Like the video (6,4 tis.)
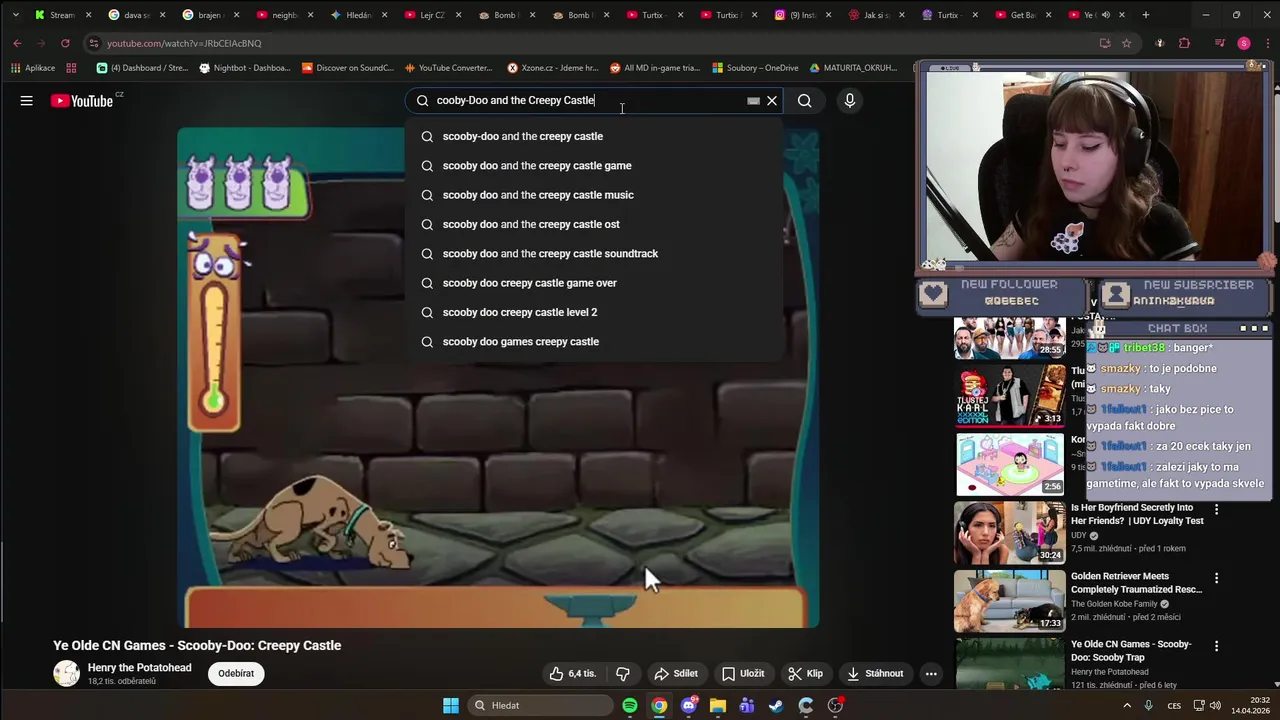The width and height of the screenshot is (1280, 720). coord(572,673)
